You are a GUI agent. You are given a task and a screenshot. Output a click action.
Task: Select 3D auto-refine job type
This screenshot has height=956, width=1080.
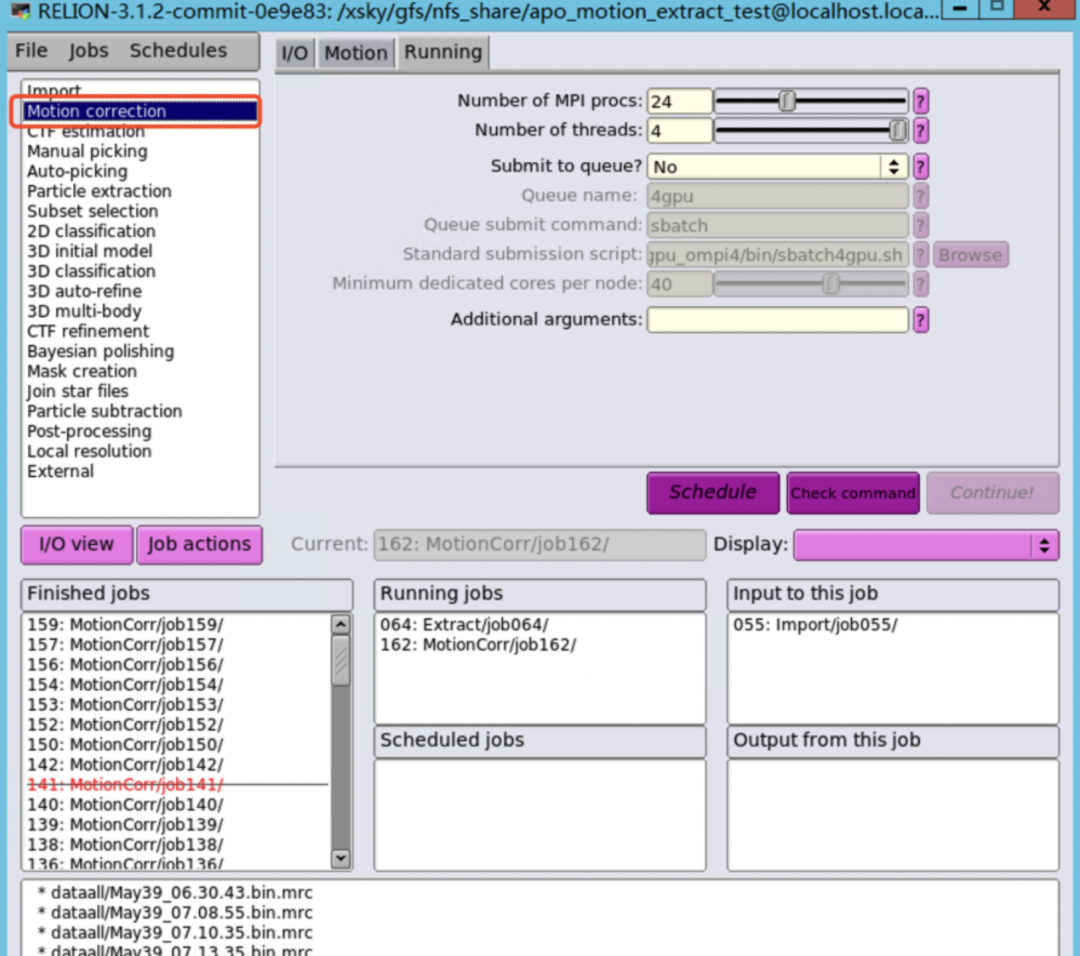point(140,291)
